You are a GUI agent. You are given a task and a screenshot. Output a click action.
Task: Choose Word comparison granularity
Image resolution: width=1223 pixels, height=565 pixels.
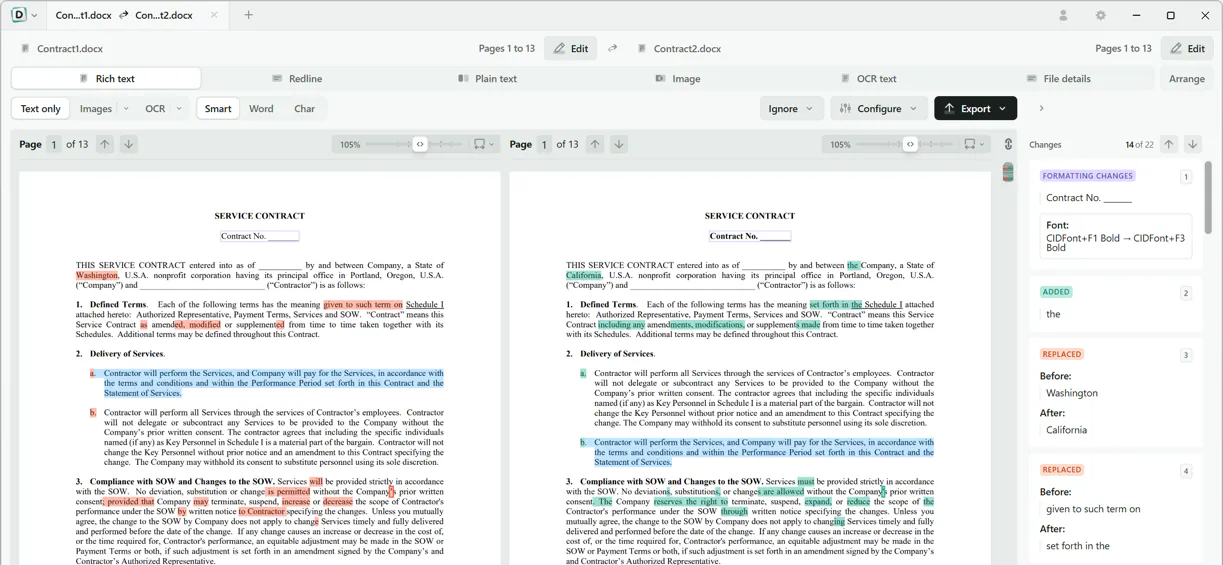(261, 108)
